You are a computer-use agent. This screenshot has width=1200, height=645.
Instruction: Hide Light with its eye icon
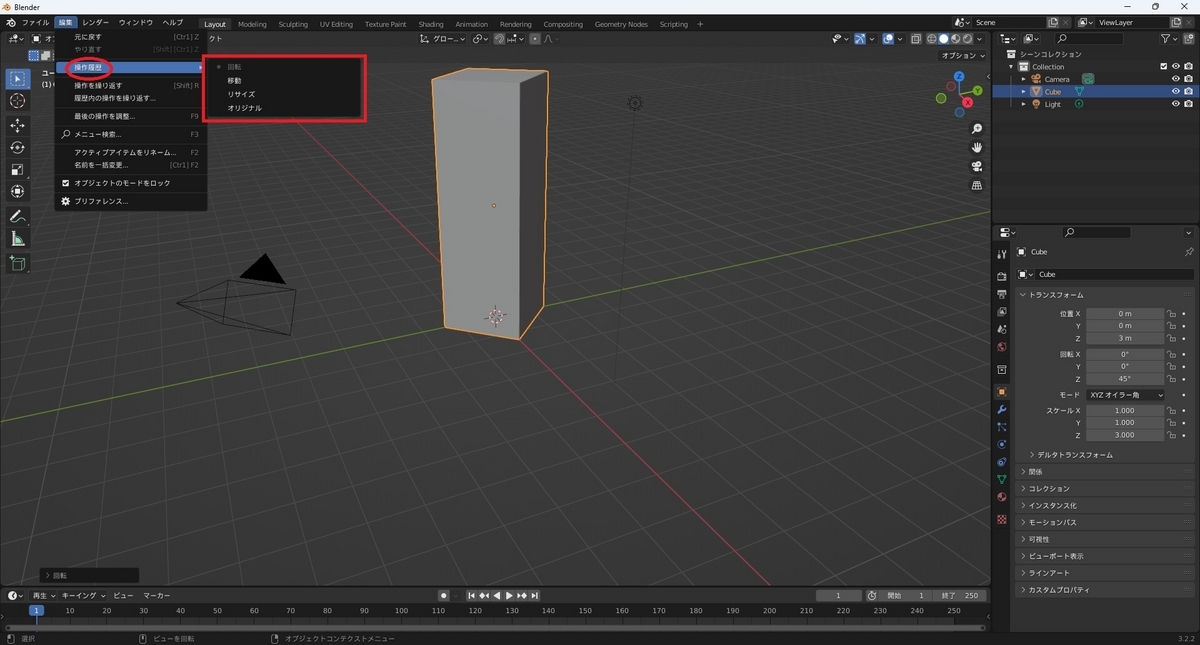pyautogui.click(x=1176, y=104)
